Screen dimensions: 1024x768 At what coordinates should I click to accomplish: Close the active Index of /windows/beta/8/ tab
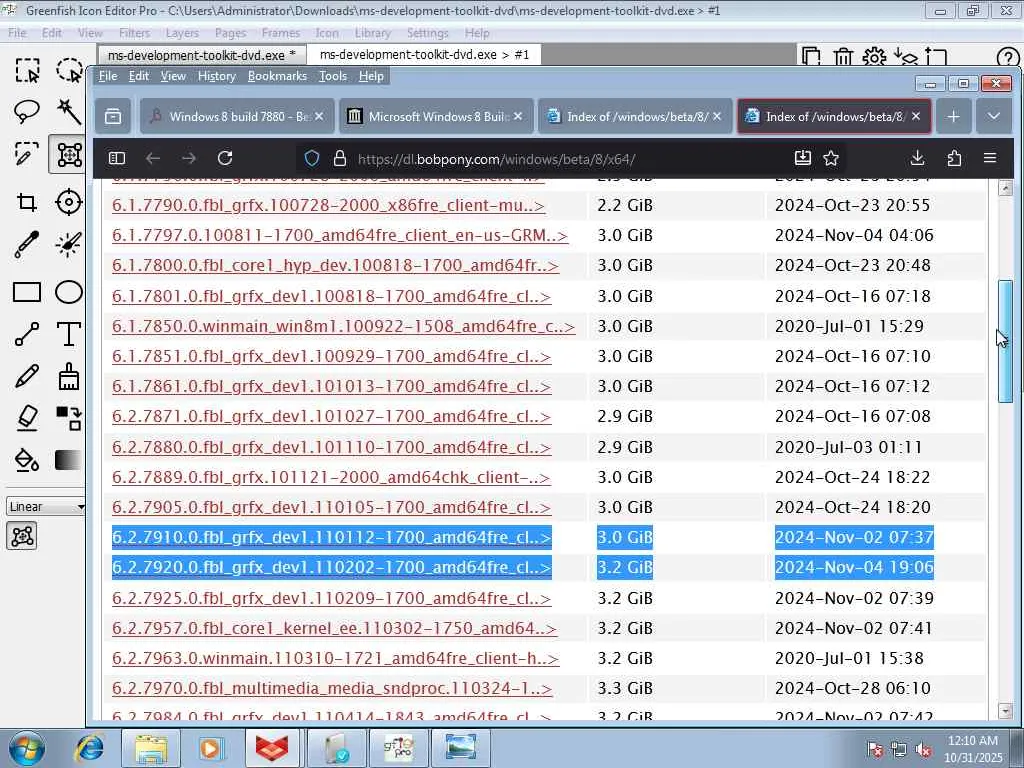916,116
